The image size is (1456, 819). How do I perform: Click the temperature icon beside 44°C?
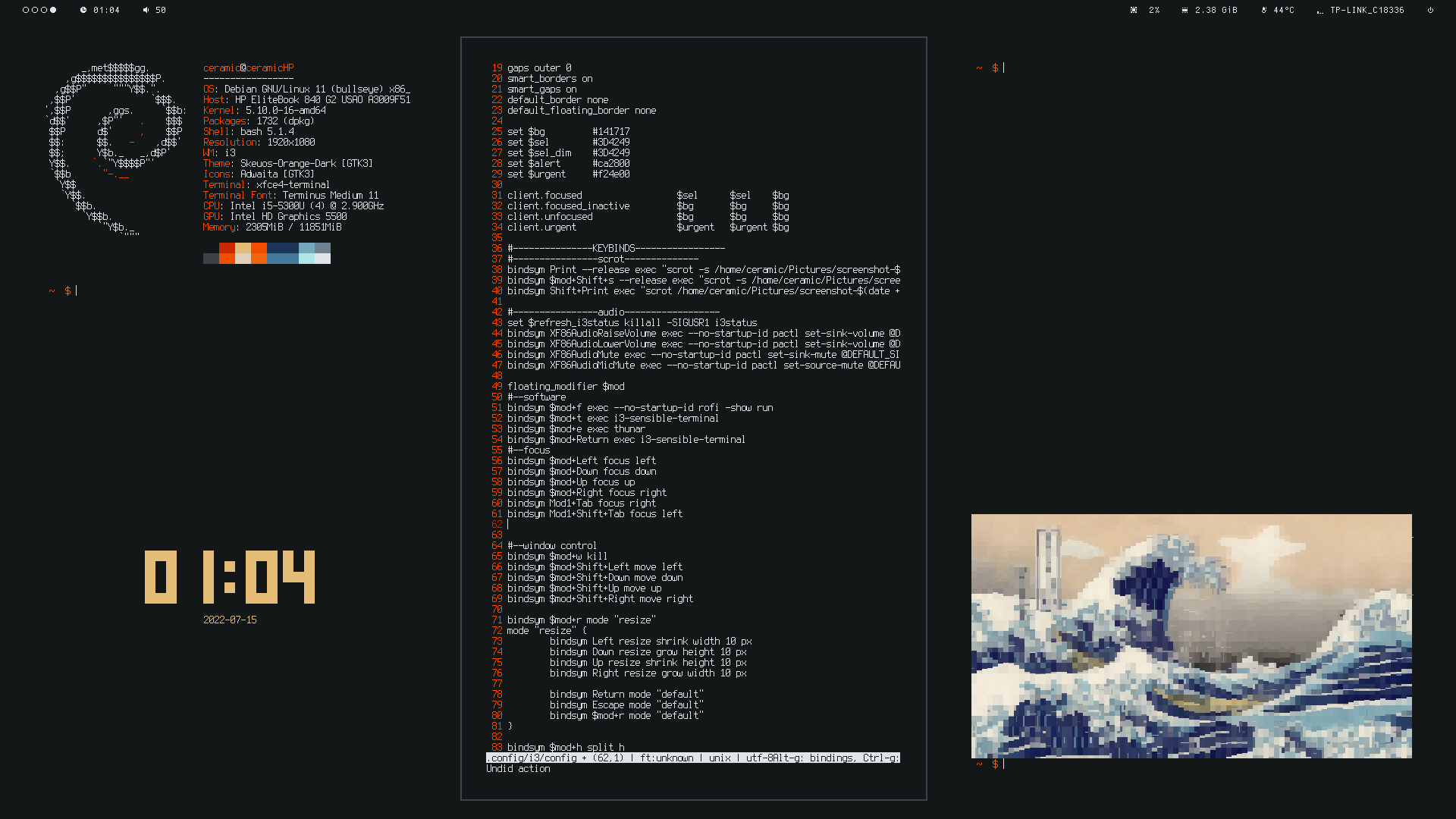(1264, 10)
